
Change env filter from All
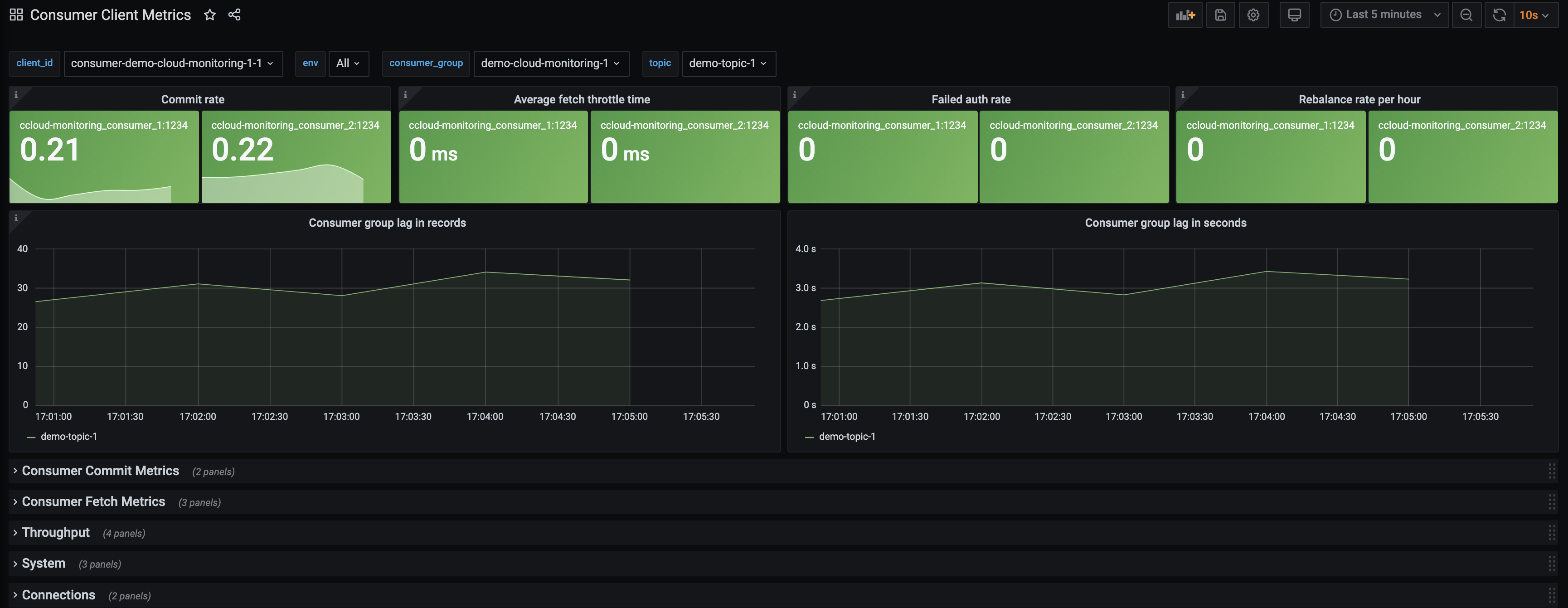tap(348, 63)
